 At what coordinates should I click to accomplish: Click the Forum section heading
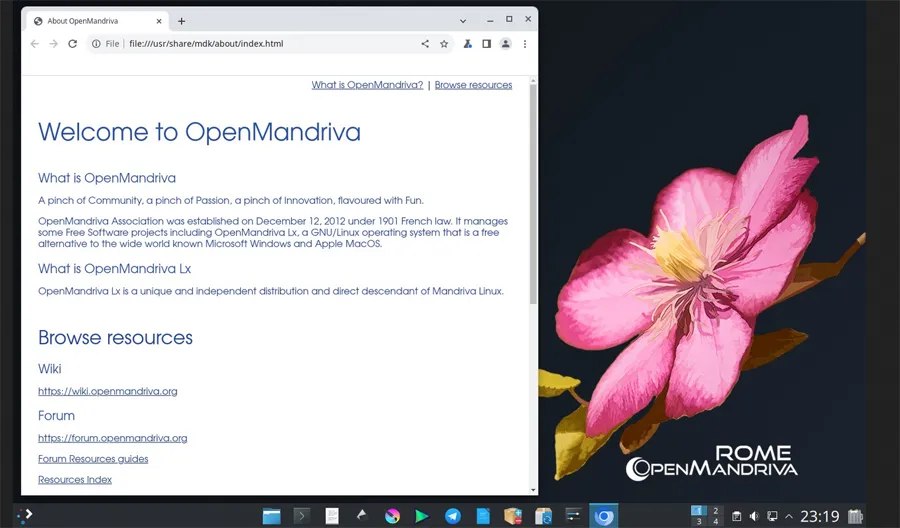click(56, 416)
